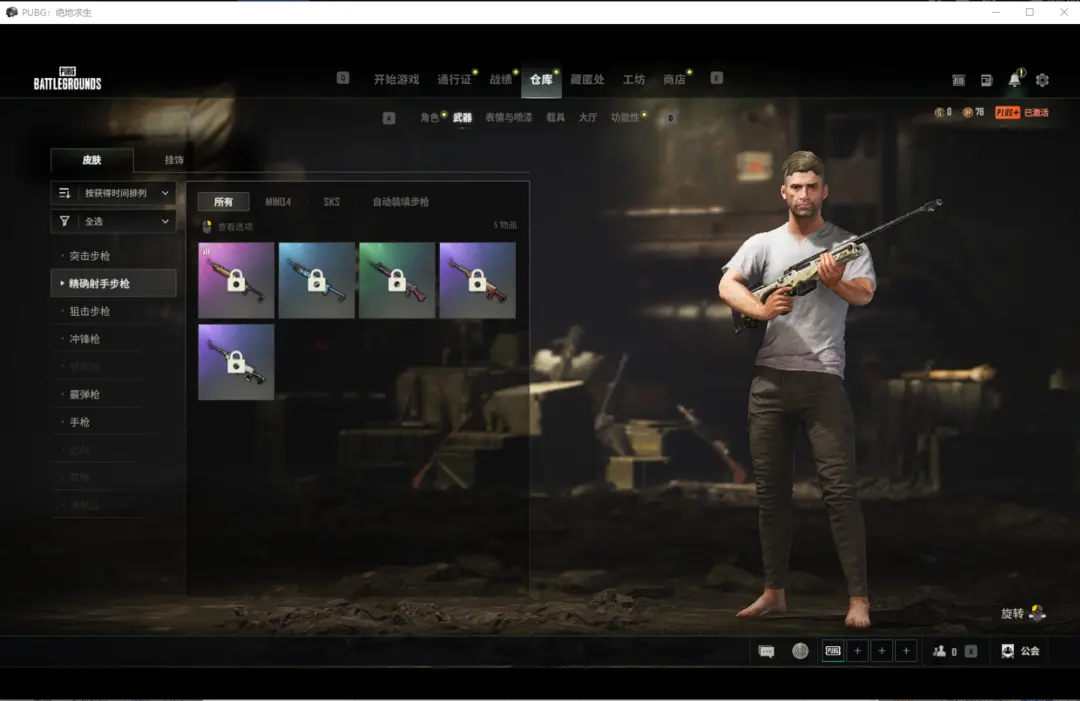Open the settings gear icon
1080x701 pixels.
coord(1042,80)
